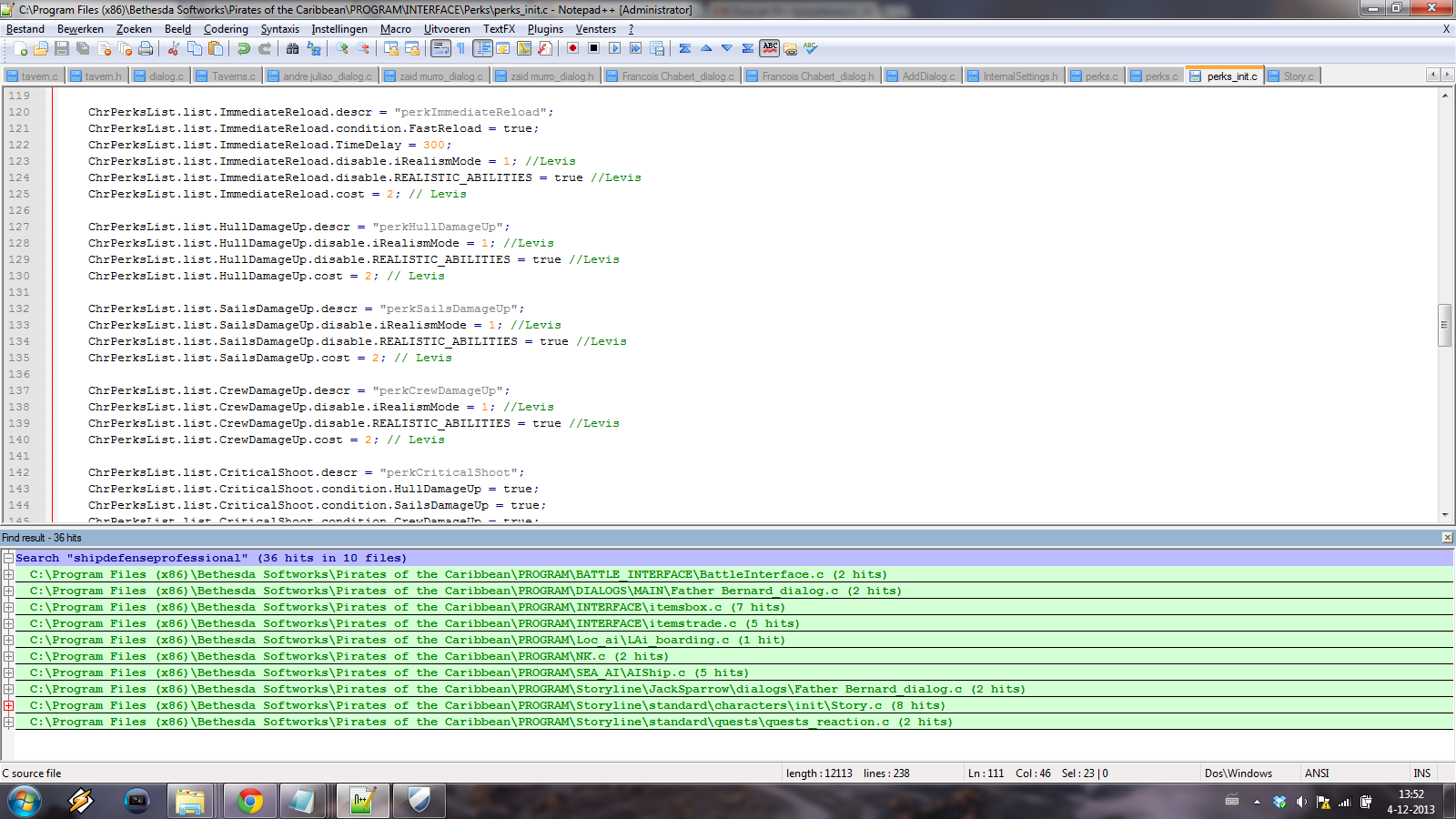
Task: Open the Bestand menu
Action: (25, 29)
